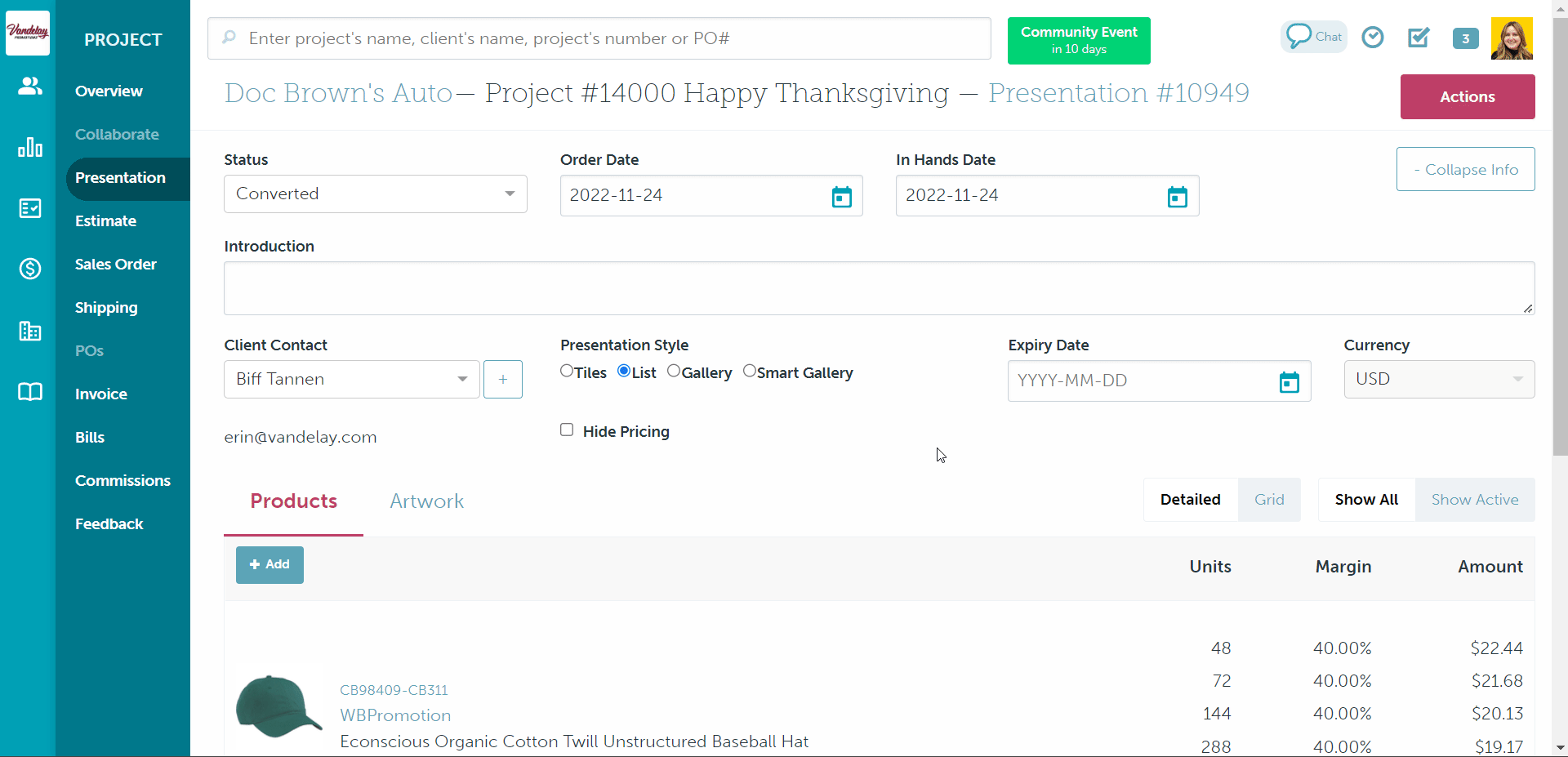1568x757 pixels.
Task: Click the open book sidebar icon
Action: [x=30, y=392]
